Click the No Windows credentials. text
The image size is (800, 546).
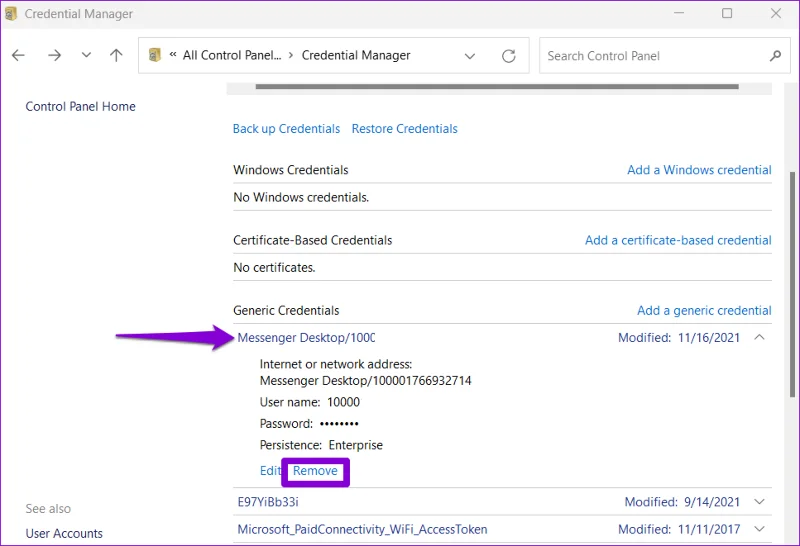(301, 197)
